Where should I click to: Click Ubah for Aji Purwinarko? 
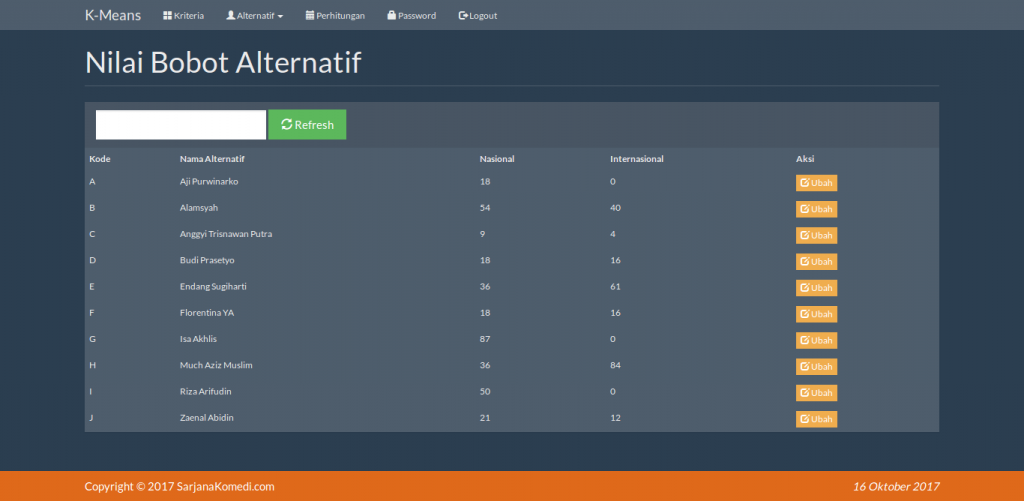[816, 183]
